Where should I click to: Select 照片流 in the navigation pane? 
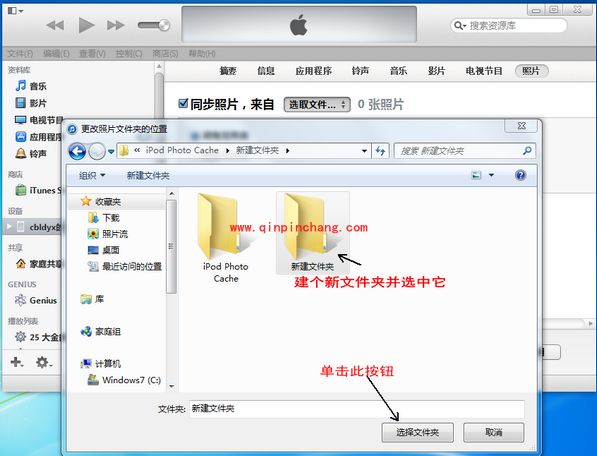coord(108,234)
